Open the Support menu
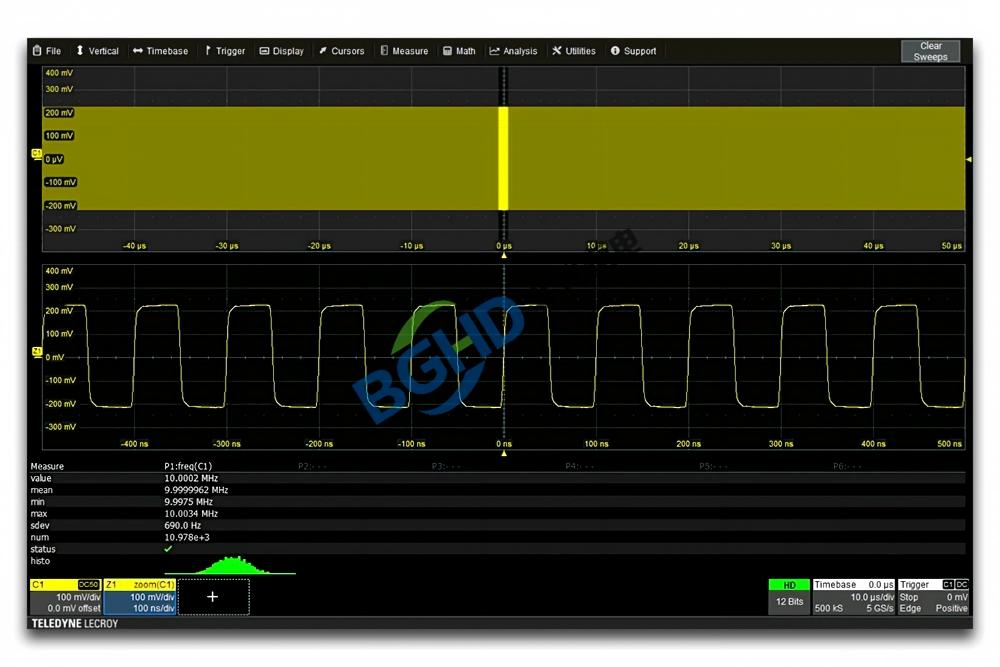The image size is (1000, 667). [633, 51]
